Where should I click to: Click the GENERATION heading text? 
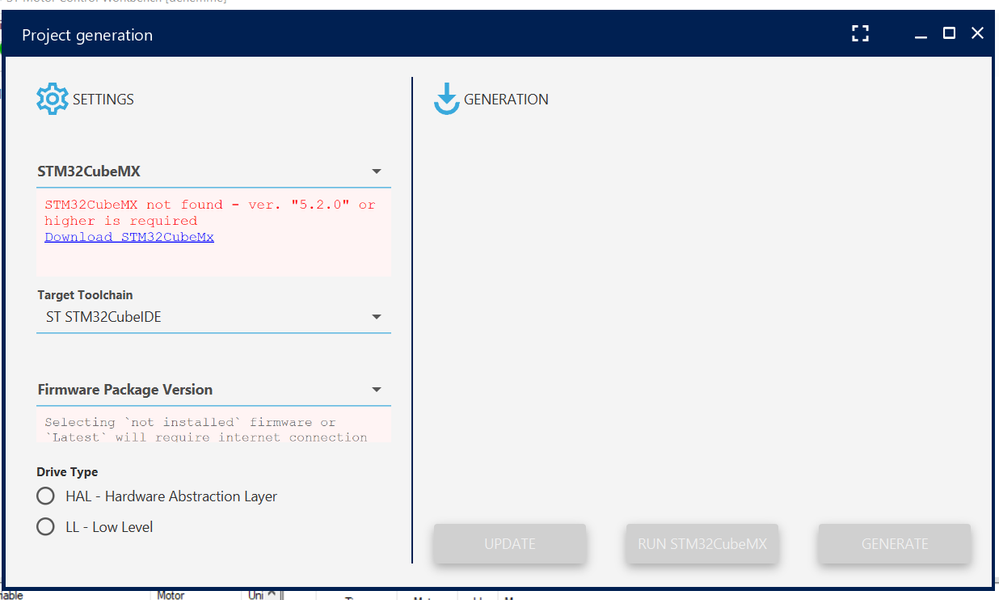point(506,99)
